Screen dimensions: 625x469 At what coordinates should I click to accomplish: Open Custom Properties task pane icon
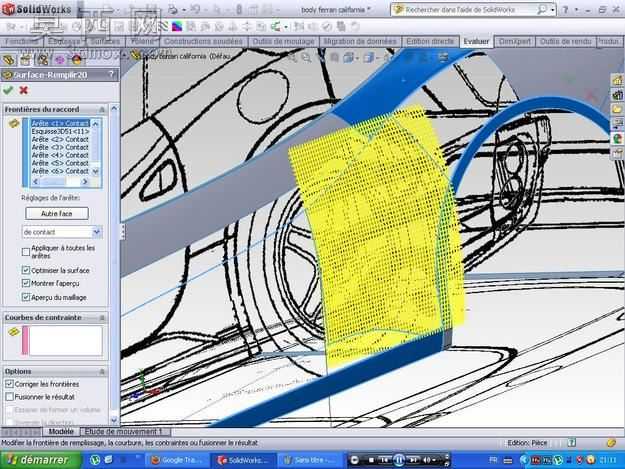(618, 153)
